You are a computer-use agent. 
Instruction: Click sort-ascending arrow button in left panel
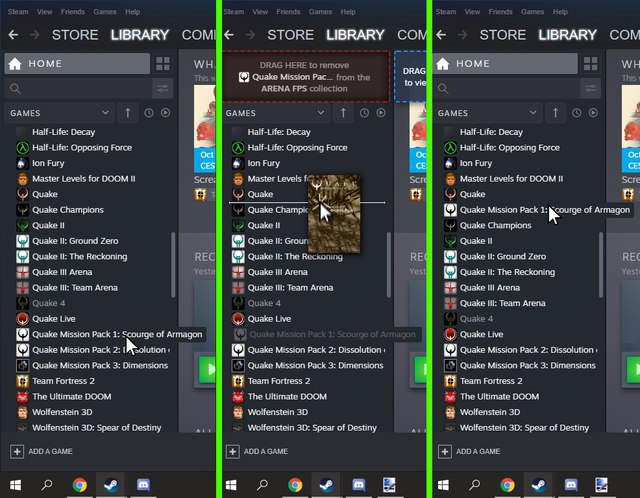(128, 113)
